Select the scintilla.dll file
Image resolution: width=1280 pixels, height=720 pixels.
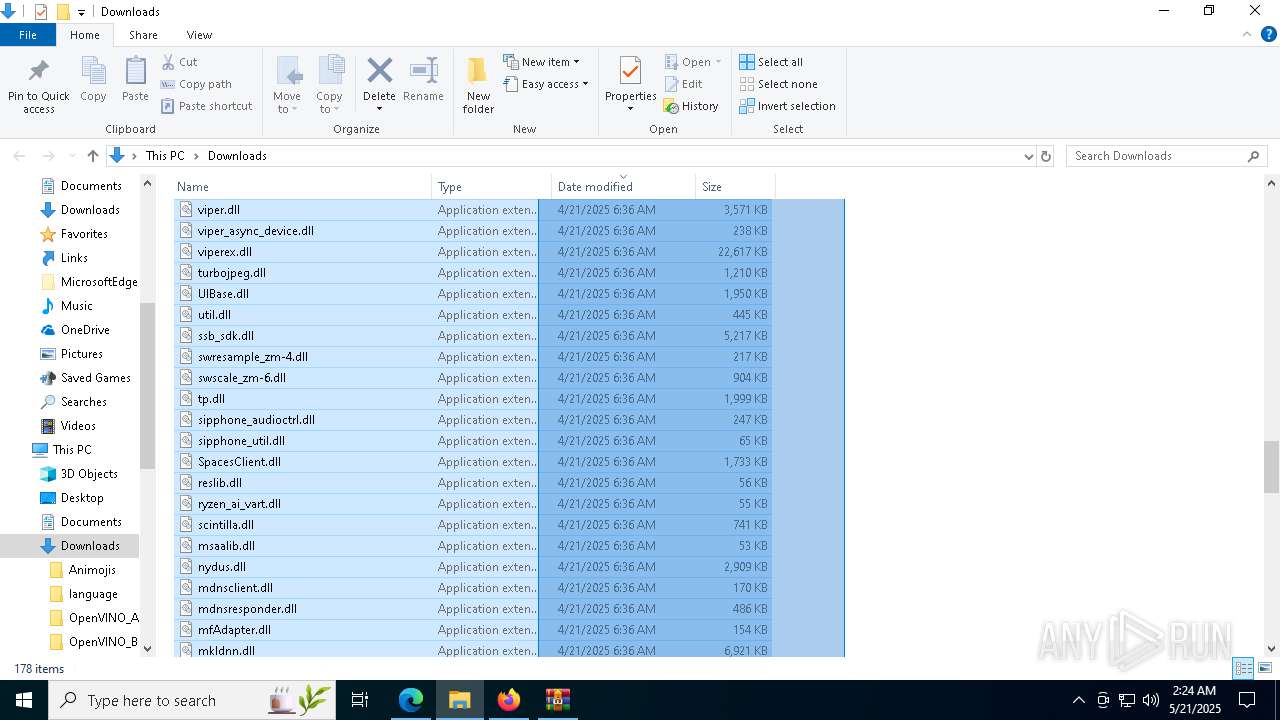pos(225,525)
